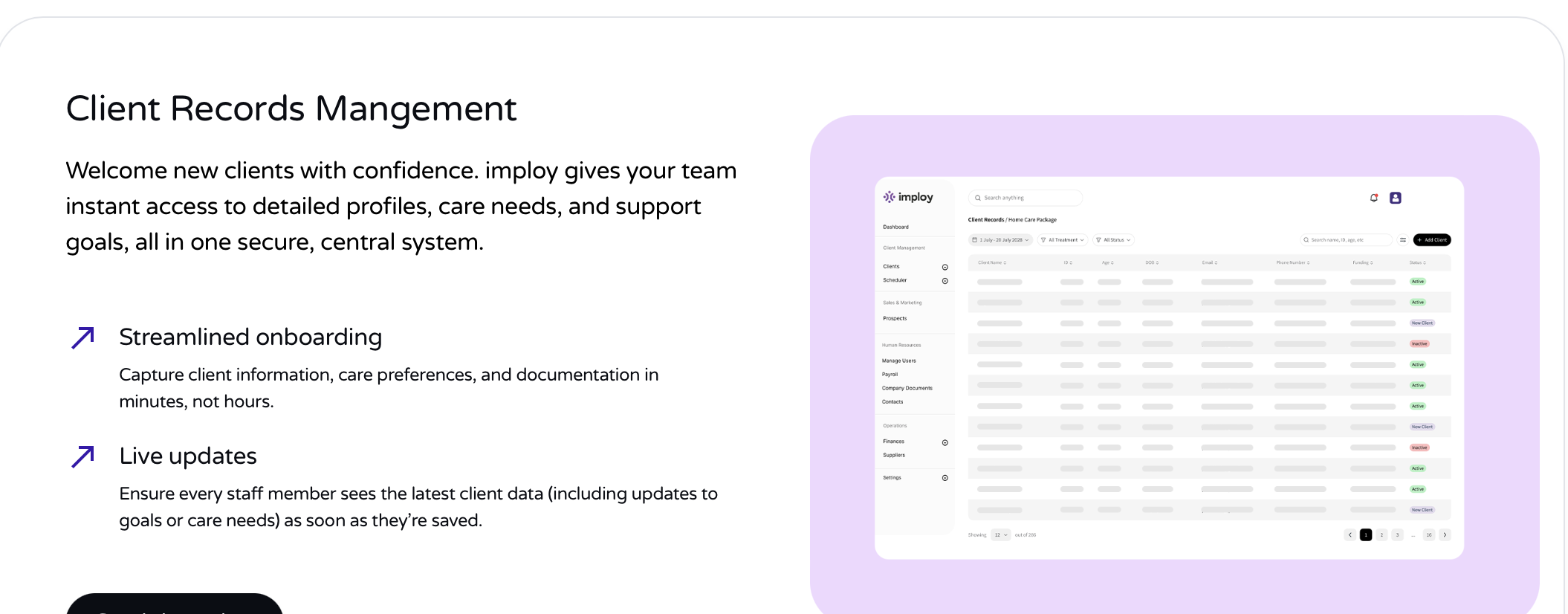Viewport: 1568px width, 614px height.
Task: Click the Operations section label
Action: pos(895,426)
